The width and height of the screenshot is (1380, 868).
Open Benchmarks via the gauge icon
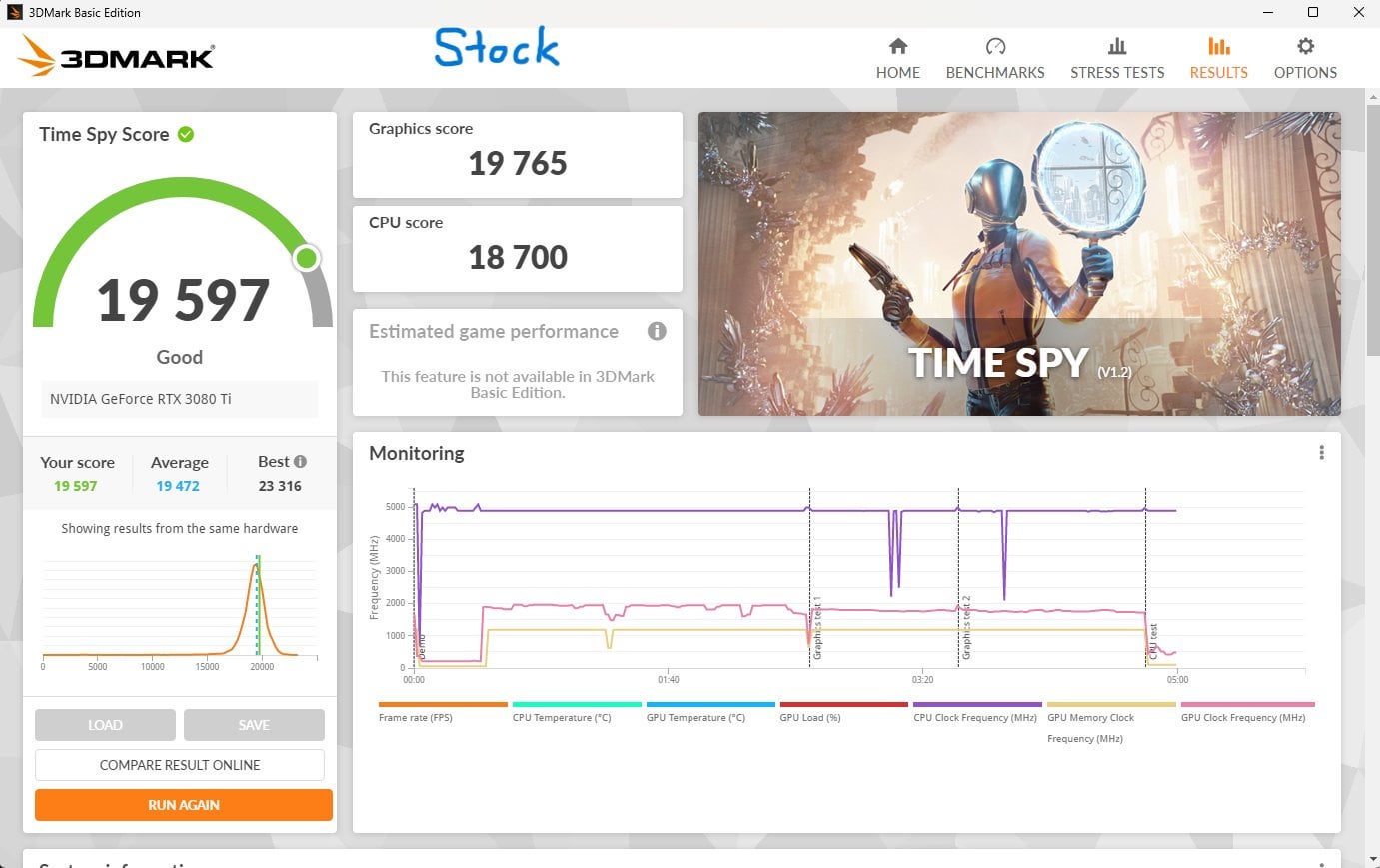(x=995, y=46)
